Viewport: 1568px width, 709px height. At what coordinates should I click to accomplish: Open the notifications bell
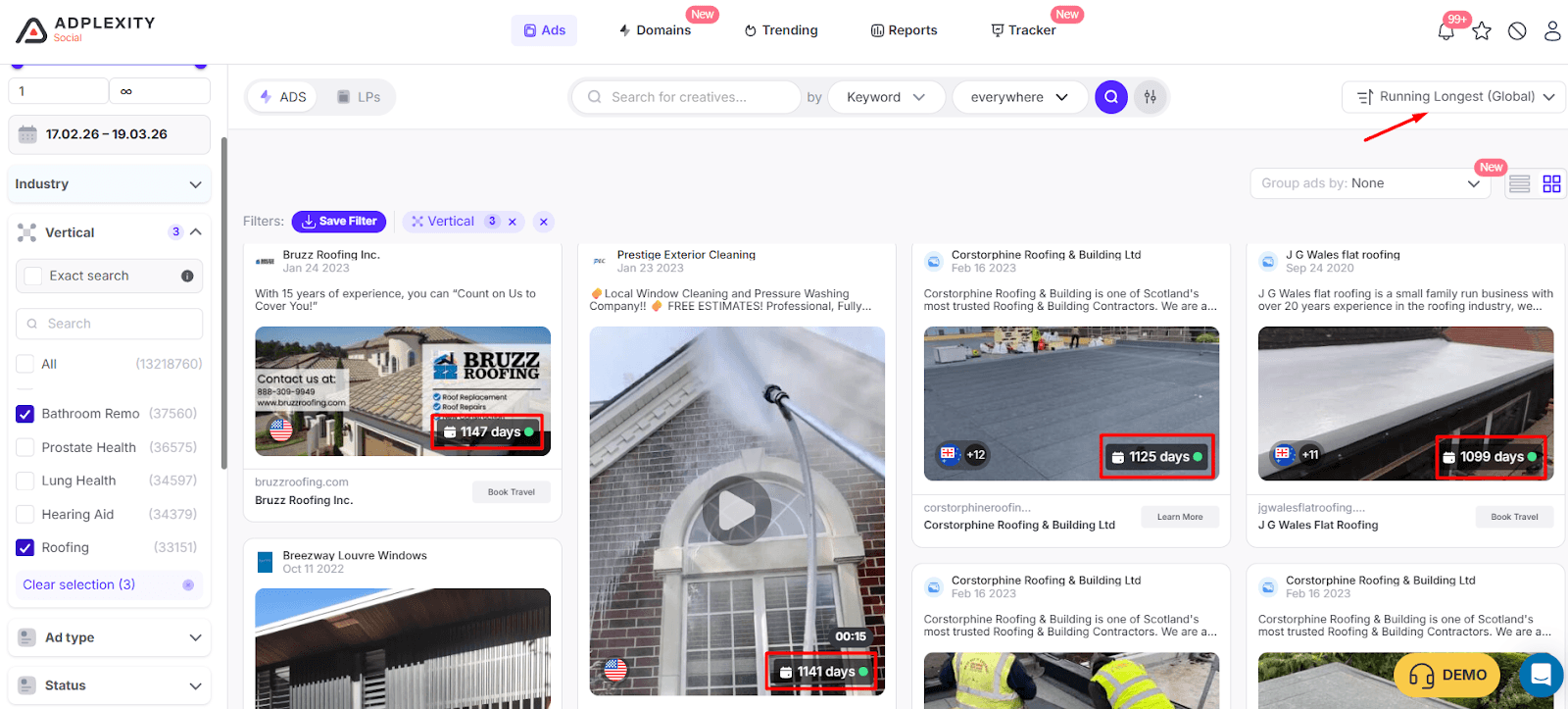(1445, 31)
